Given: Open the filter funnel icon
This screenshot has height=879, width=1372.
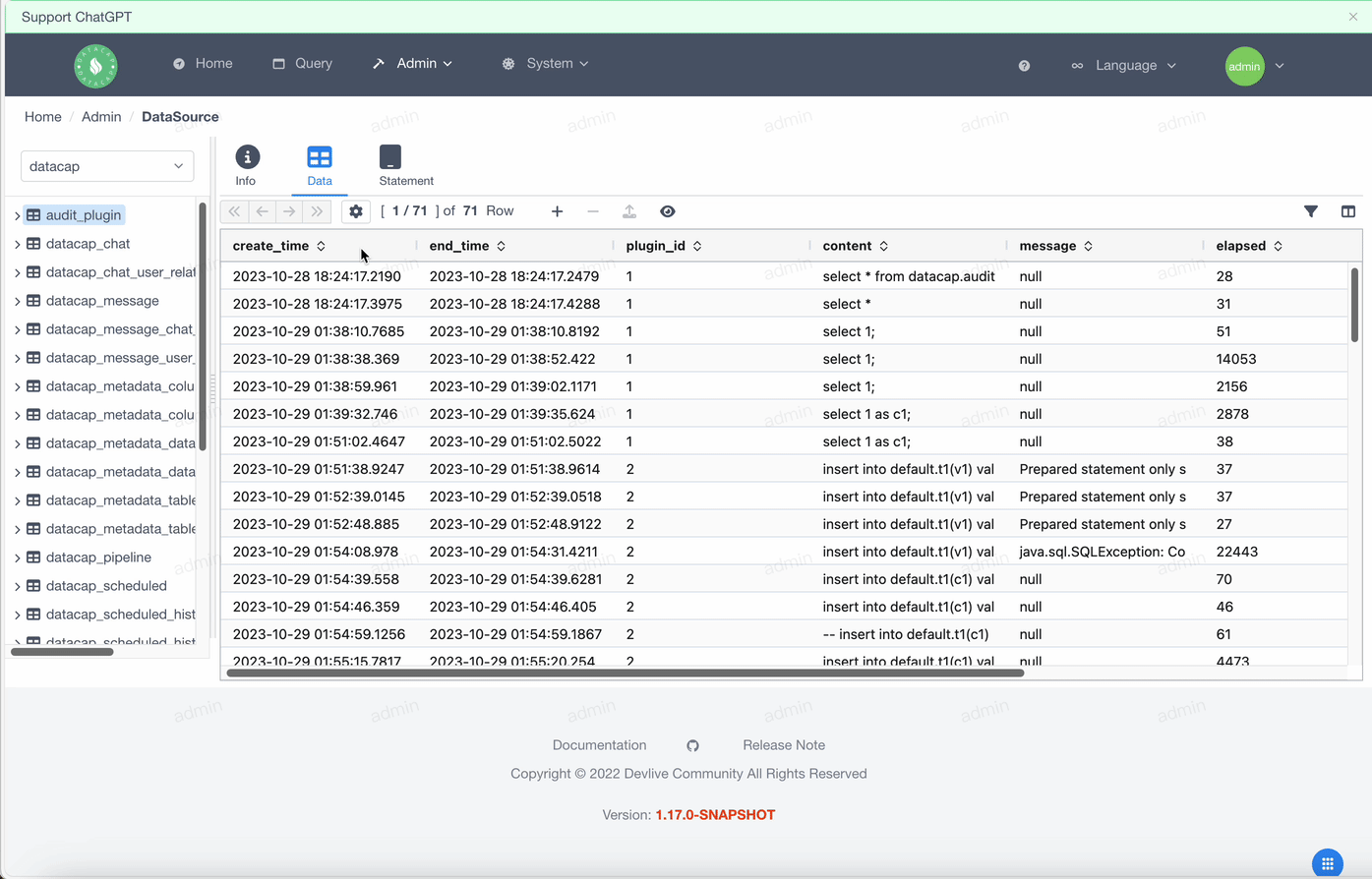Looking at the screenshot, I should pos(1311,211).
